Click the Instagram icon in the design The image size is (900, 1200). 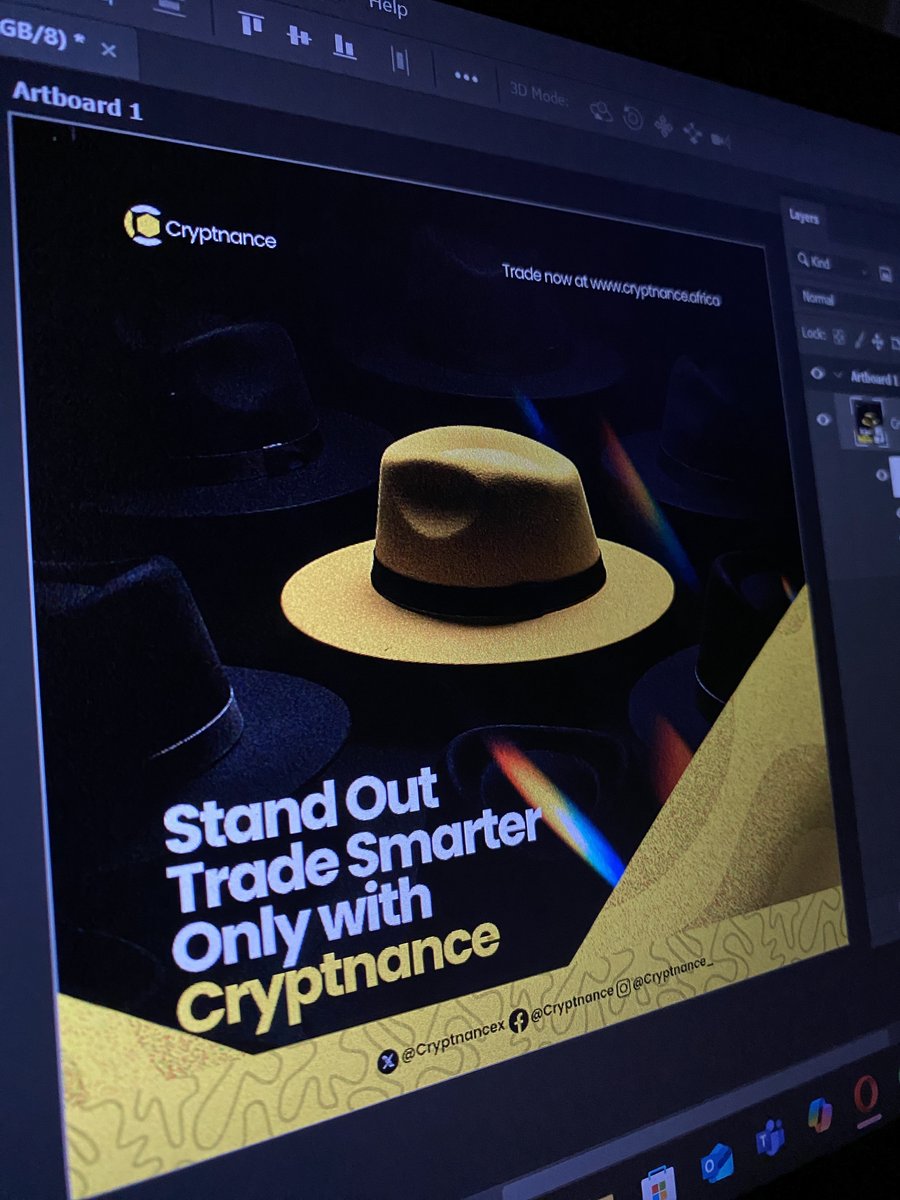[622, 987]
